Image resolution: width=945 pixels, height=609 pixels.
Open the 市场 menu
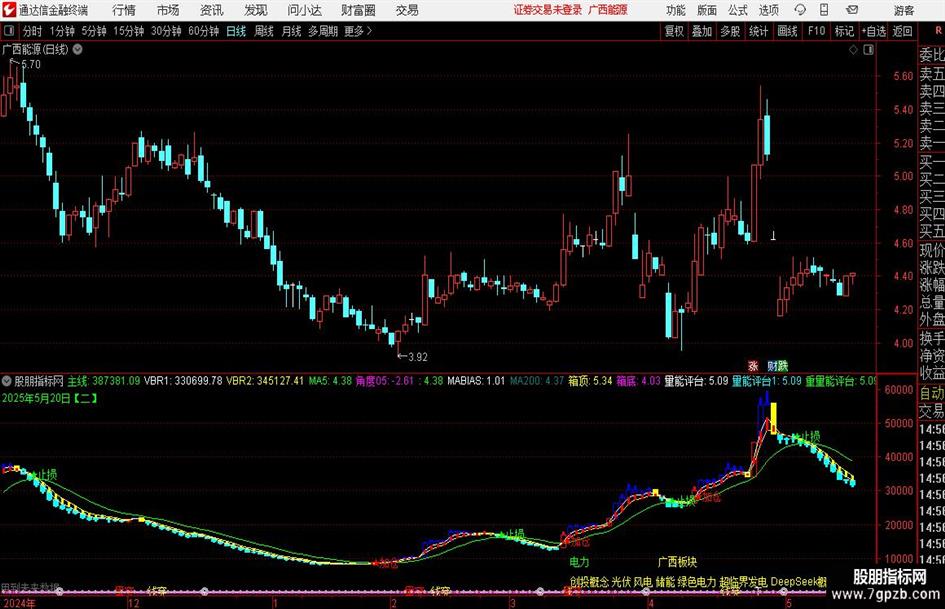click(x=168, y=10)
